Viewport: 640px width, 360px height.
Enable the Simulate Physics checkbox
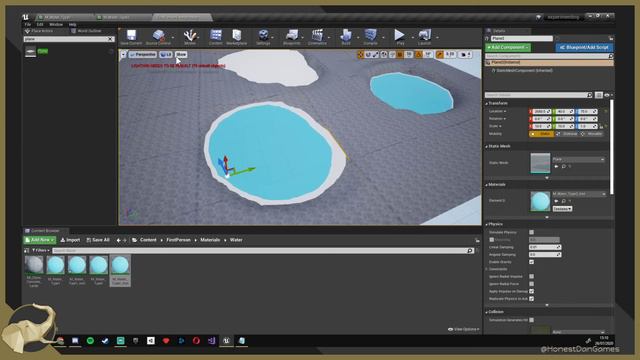pos(531,232)
